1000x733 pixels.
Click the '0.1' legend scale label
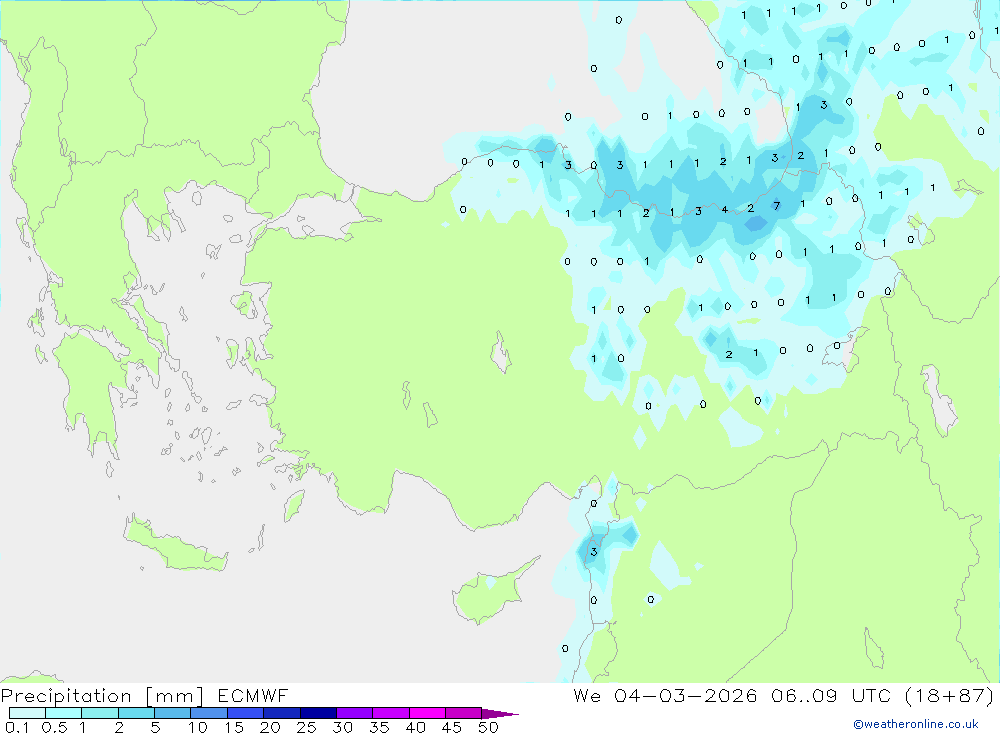pyautogui.click(x=17, y=727)
